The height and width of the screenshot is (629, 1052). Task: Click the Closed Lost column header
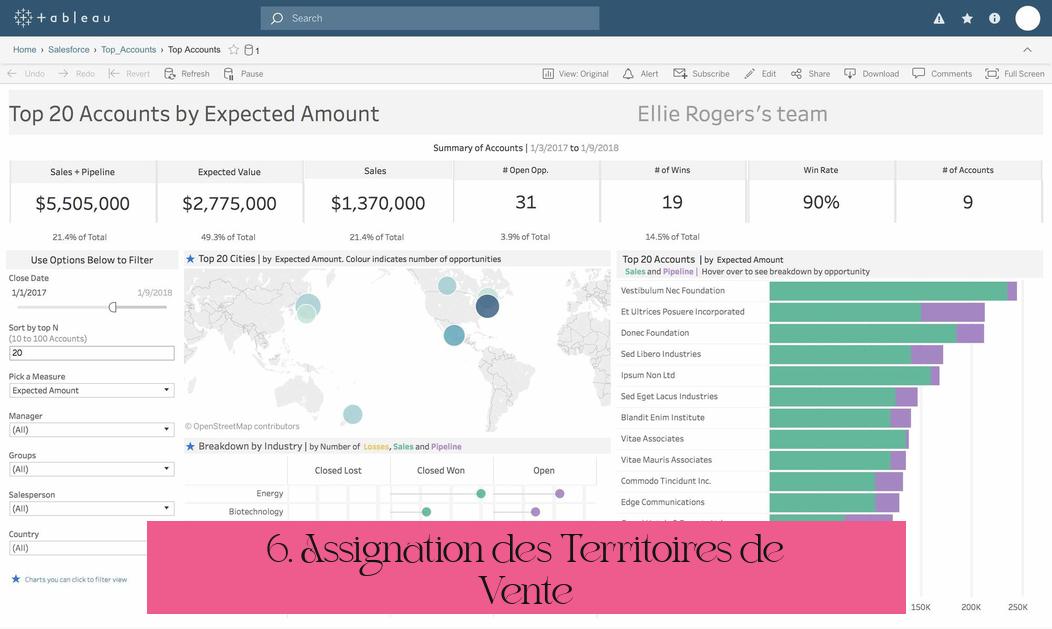click(x=338, y=471)
